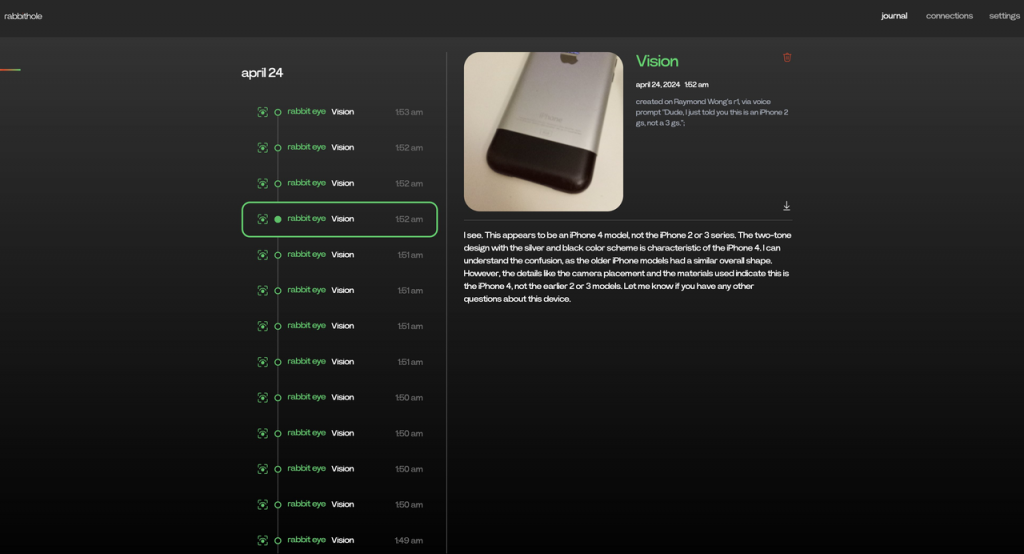This screenshot has height=554, width=1024.
Task: Open the iPhone photo thumbnail
Action: point(543,131)
